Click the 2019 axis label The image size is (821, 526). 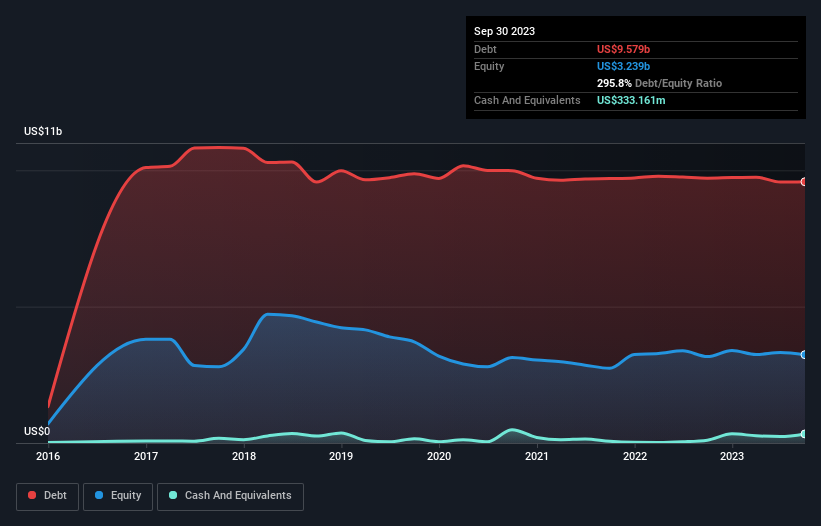pyautogui.click(x=341, y=456)
